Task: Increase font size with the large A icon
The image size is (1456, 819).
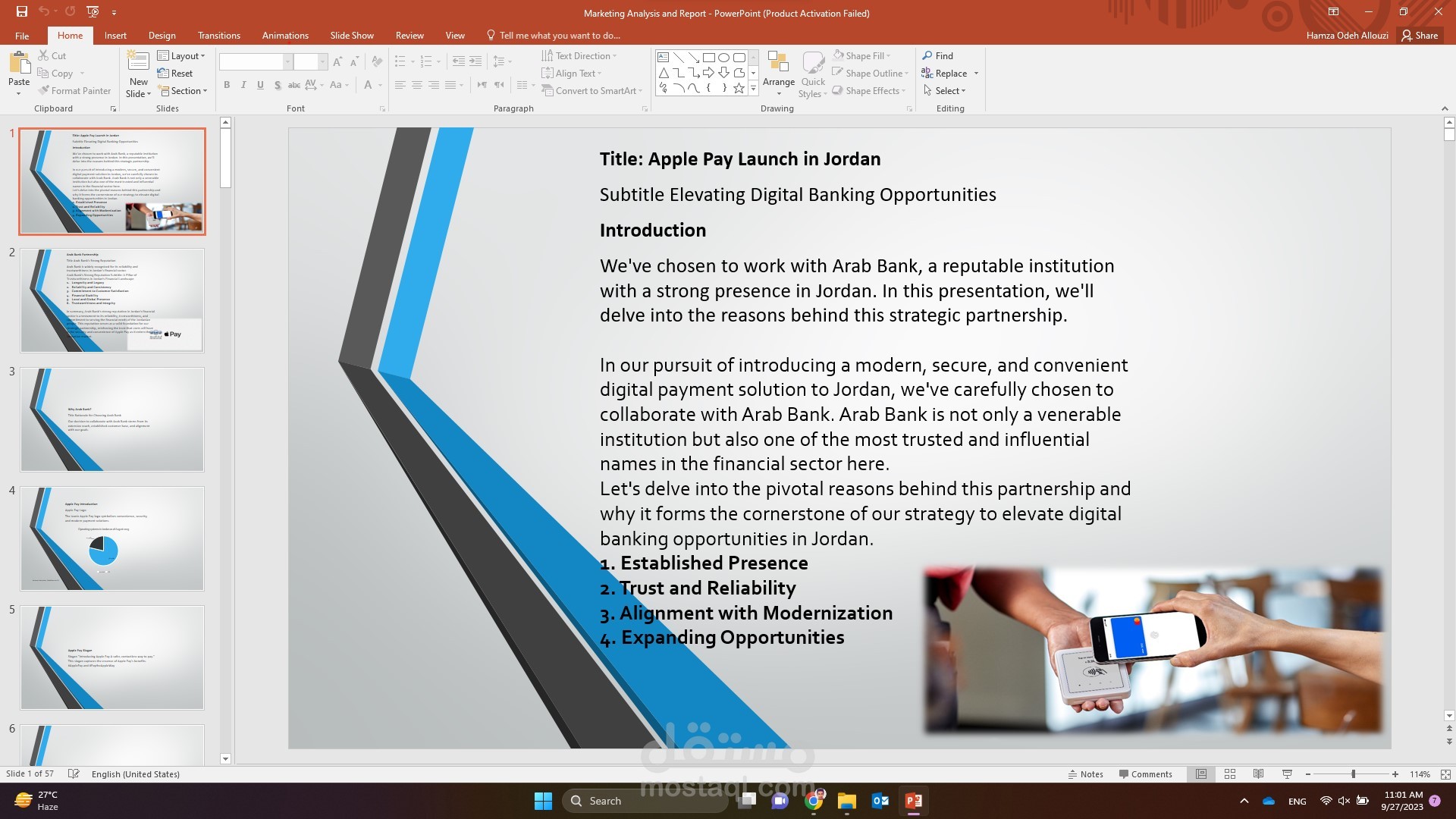Action: pos(337,62)
